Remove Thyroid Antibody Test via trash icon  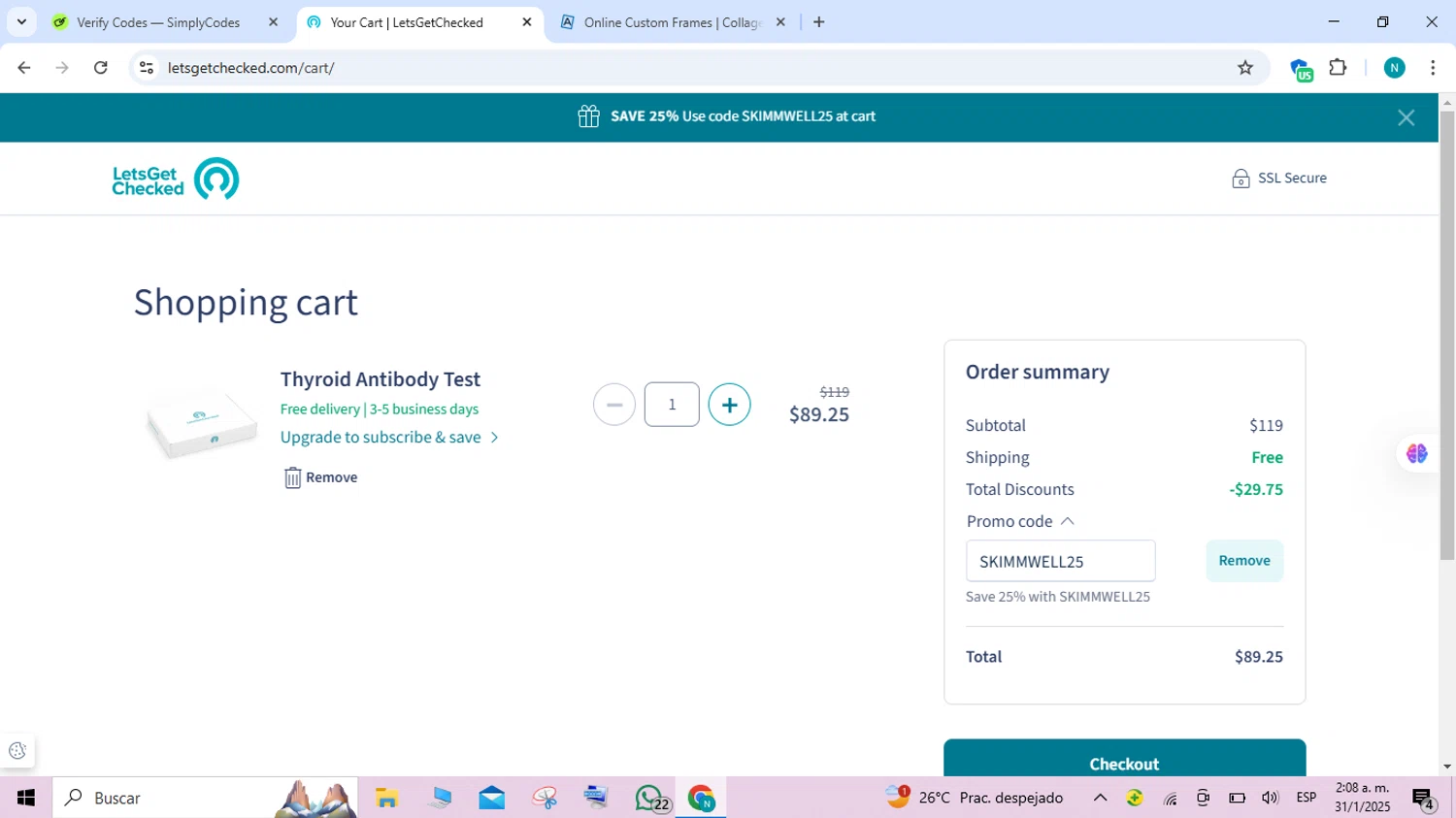tap(292, 477)
